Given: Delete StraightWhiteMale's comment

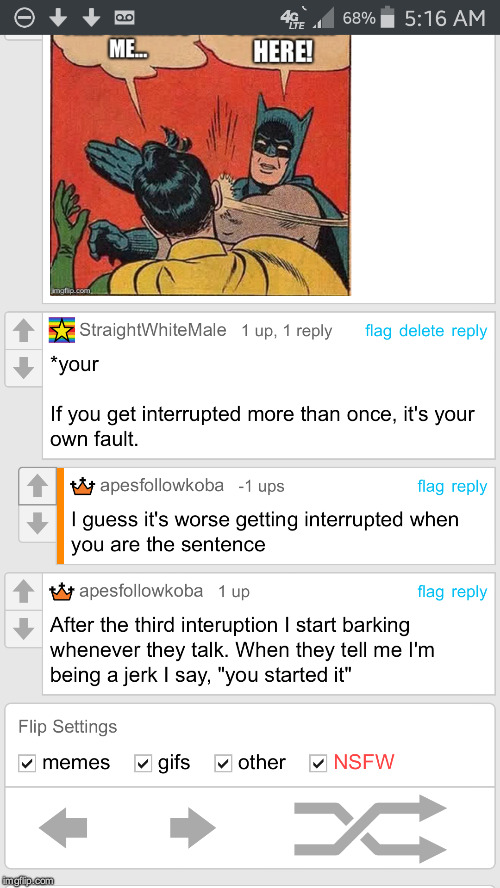Looking at the screenshot, I should pyautogui.click(x=422, y=331).
